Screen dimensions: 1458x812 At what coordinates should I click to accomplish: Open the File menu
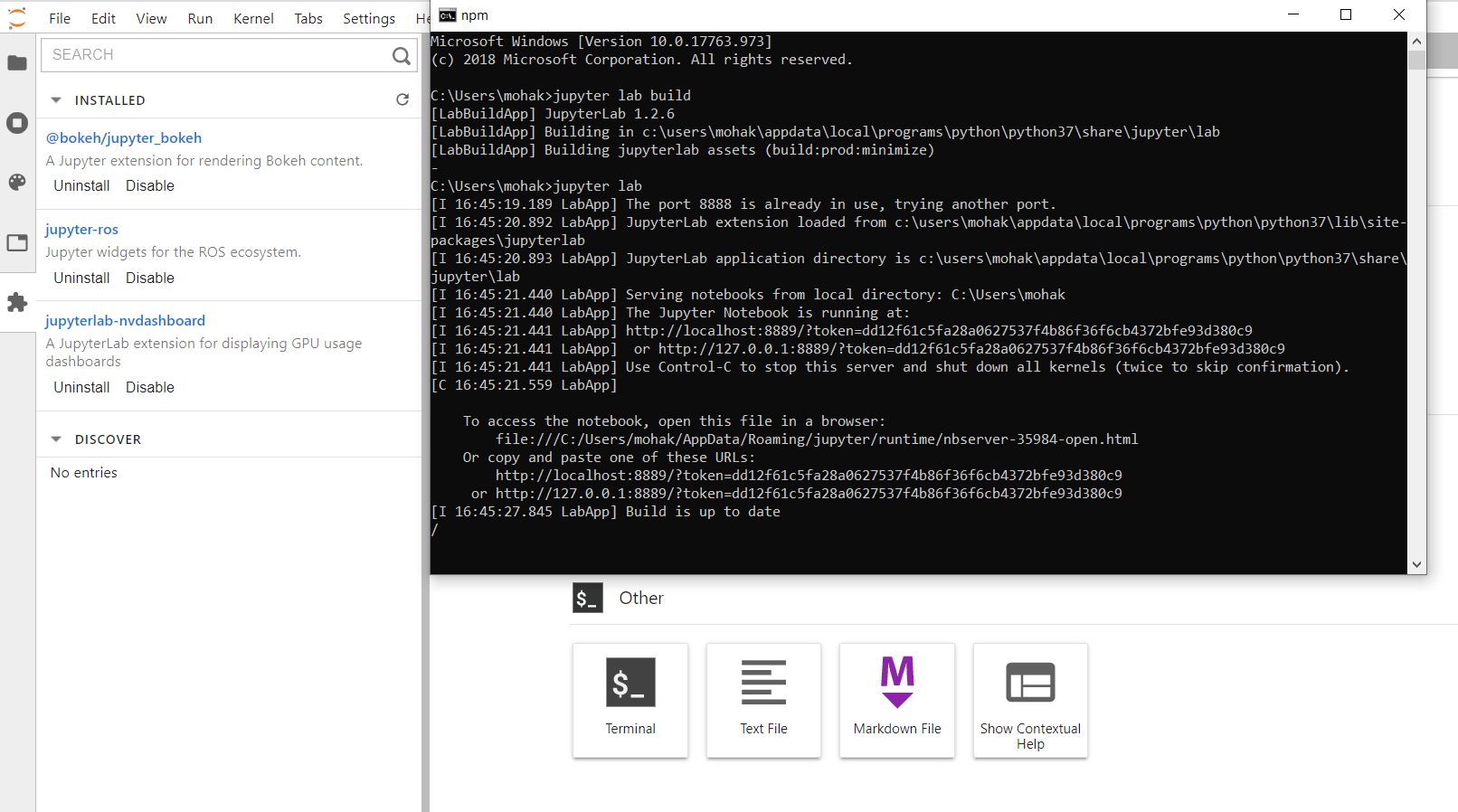point(60,18)
